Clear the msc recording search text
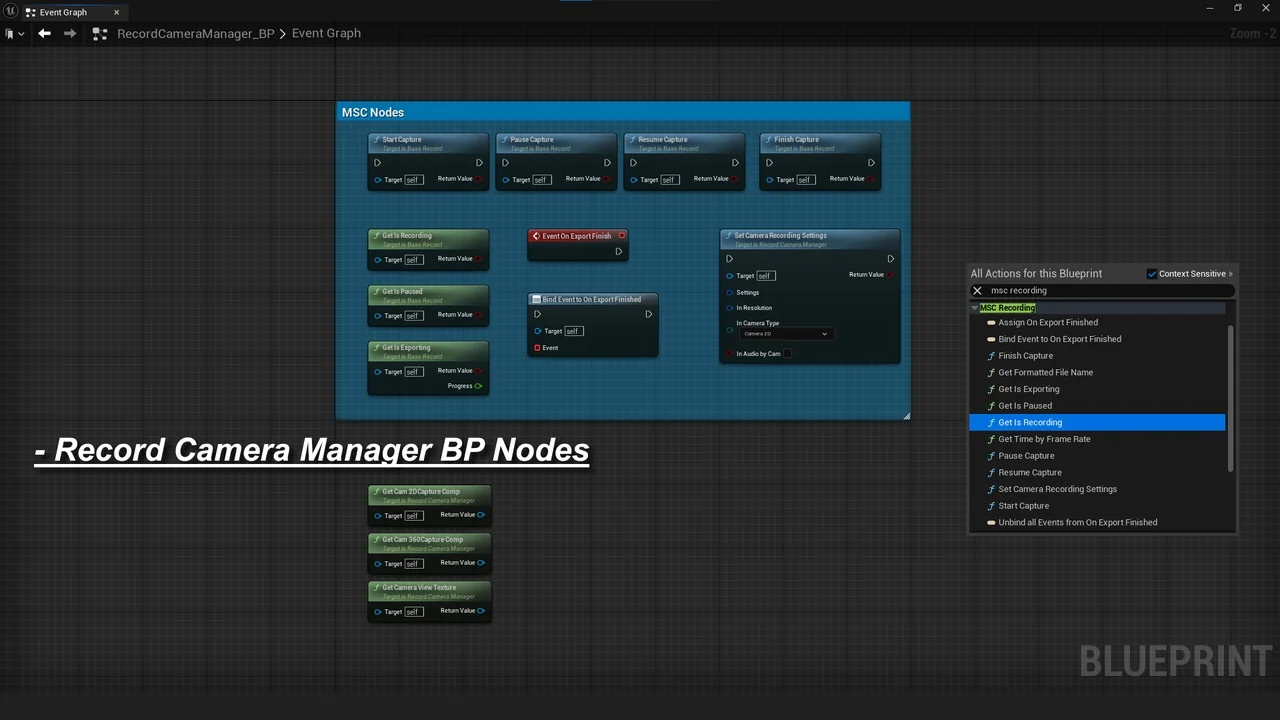The image size is (1280, 720). pos(978,291)
